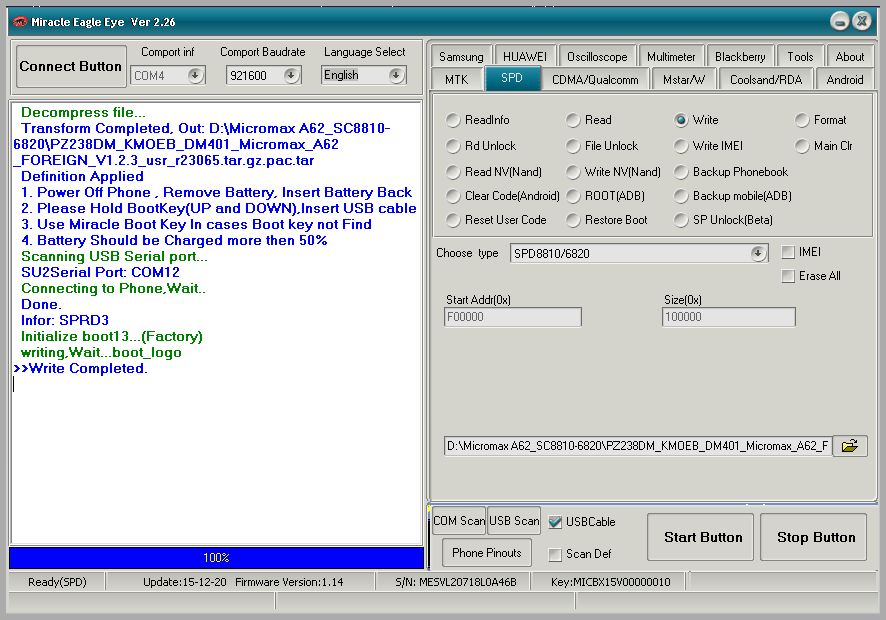Click the Start Addr(0x) input field
Screen dimensions: 886x620
[x=513, y=317]
